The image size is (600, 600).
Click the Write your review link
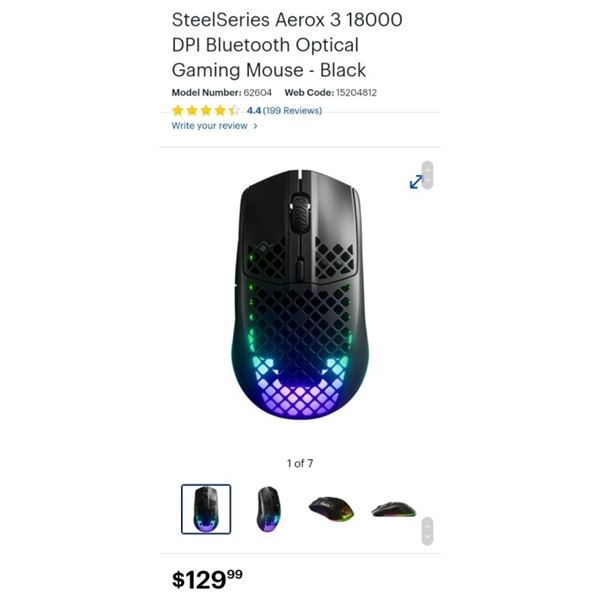point(209,126)
